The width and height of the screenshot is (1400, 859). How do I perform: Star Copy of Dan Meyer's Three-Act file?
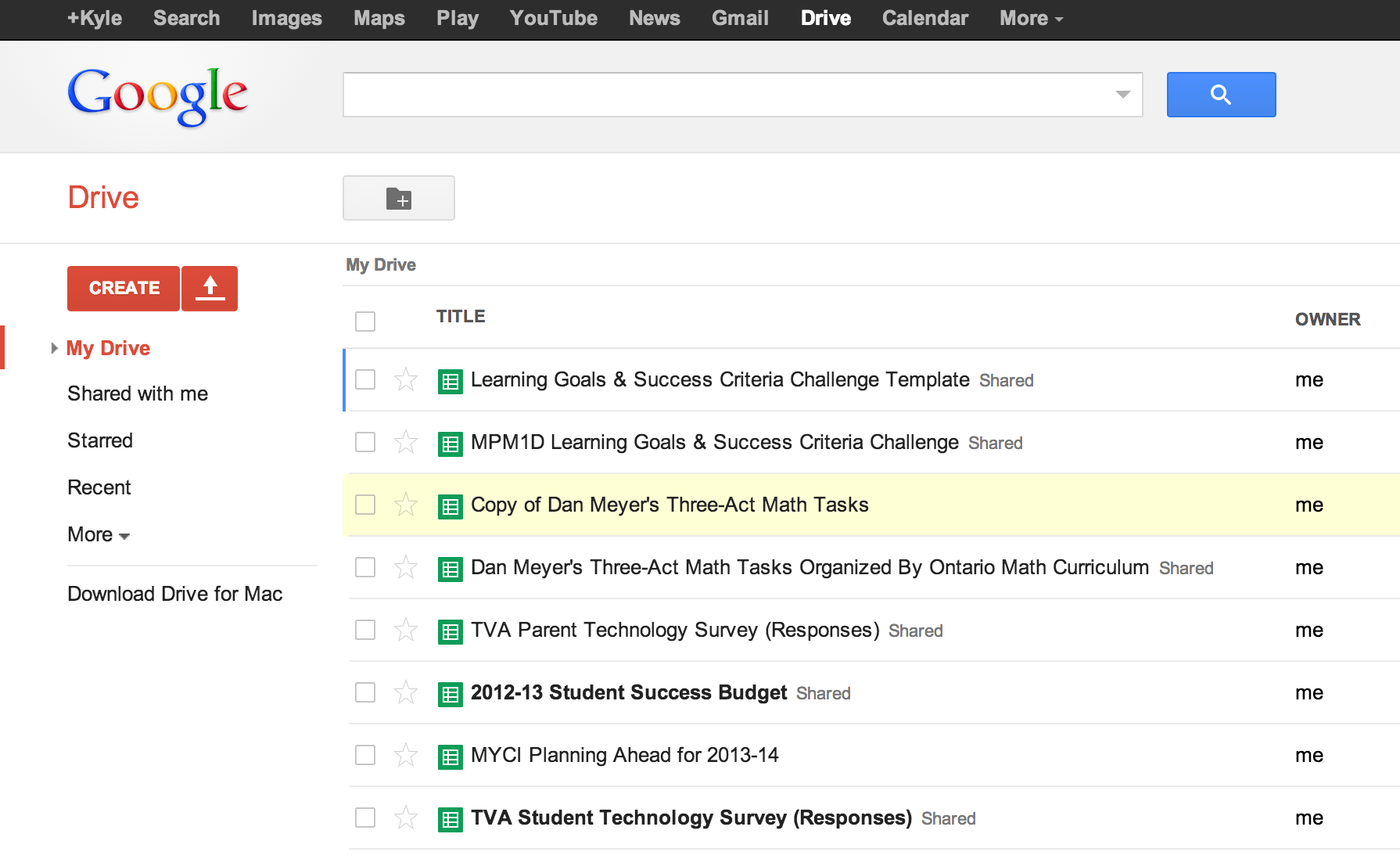(406, 505)
